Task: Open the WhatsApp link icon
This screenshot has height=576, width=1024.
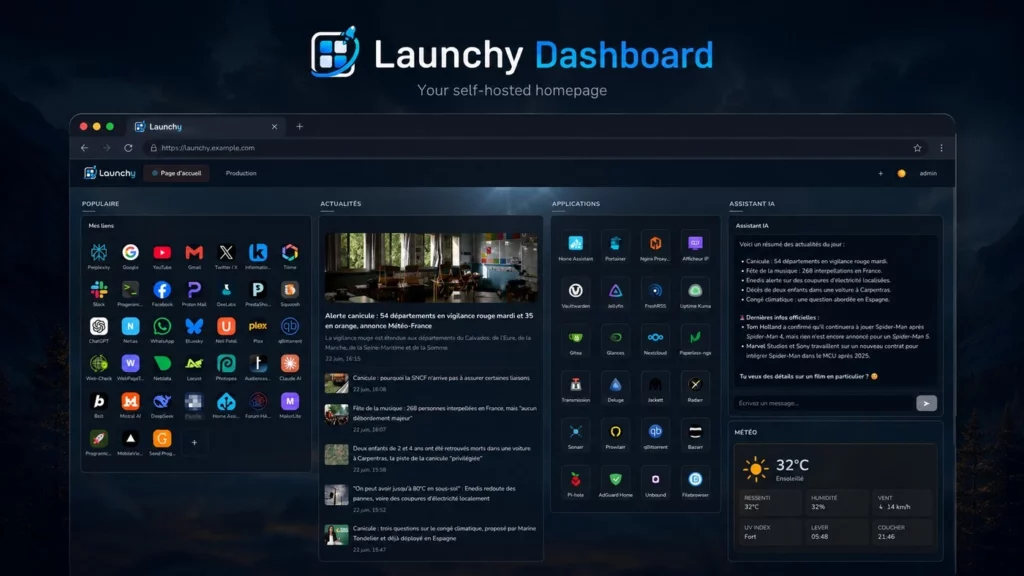Action: (x=162, y=327)
